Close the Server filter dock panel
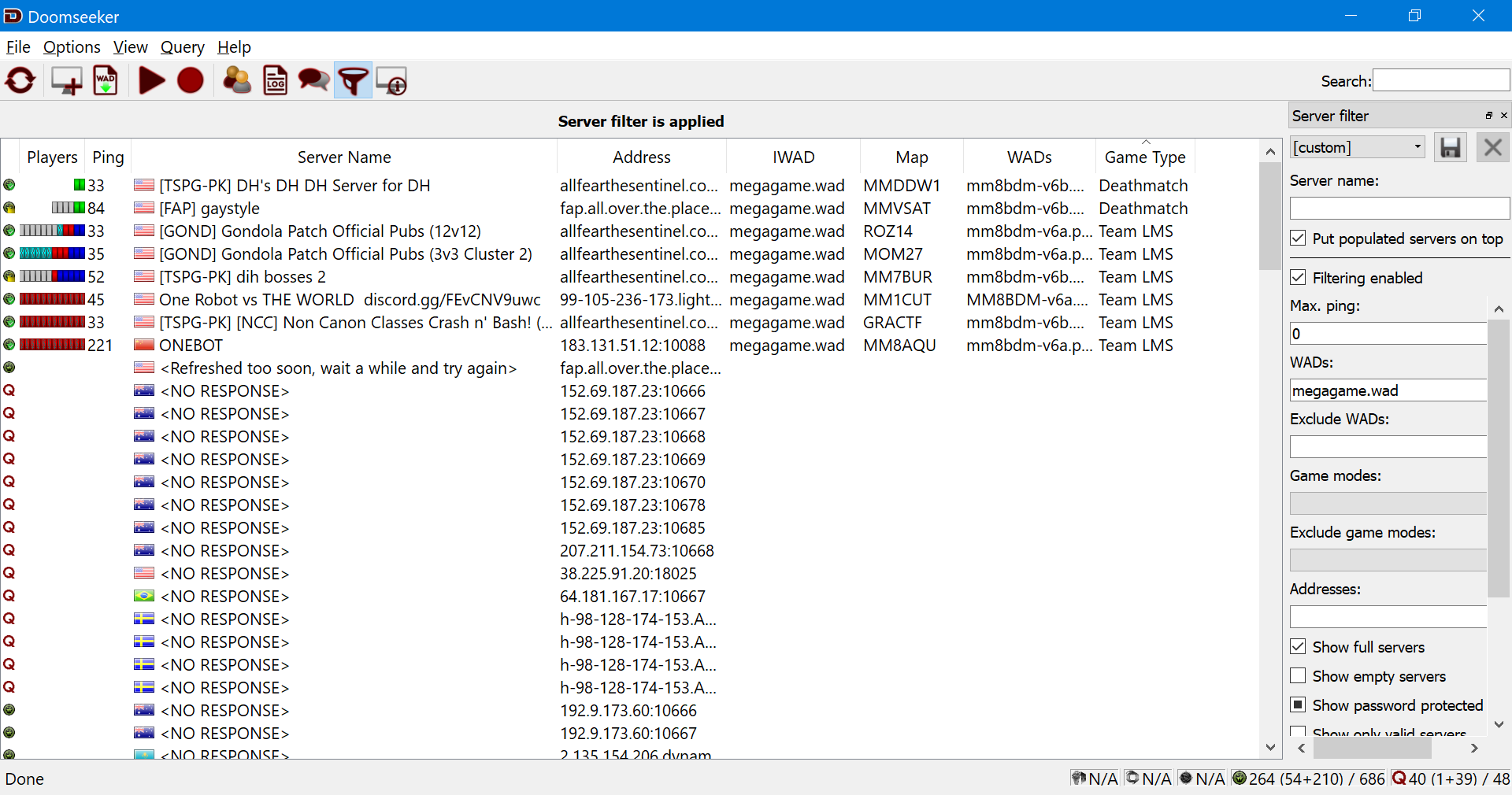This screenshot has height=795, width=1512. [1504, 116]
